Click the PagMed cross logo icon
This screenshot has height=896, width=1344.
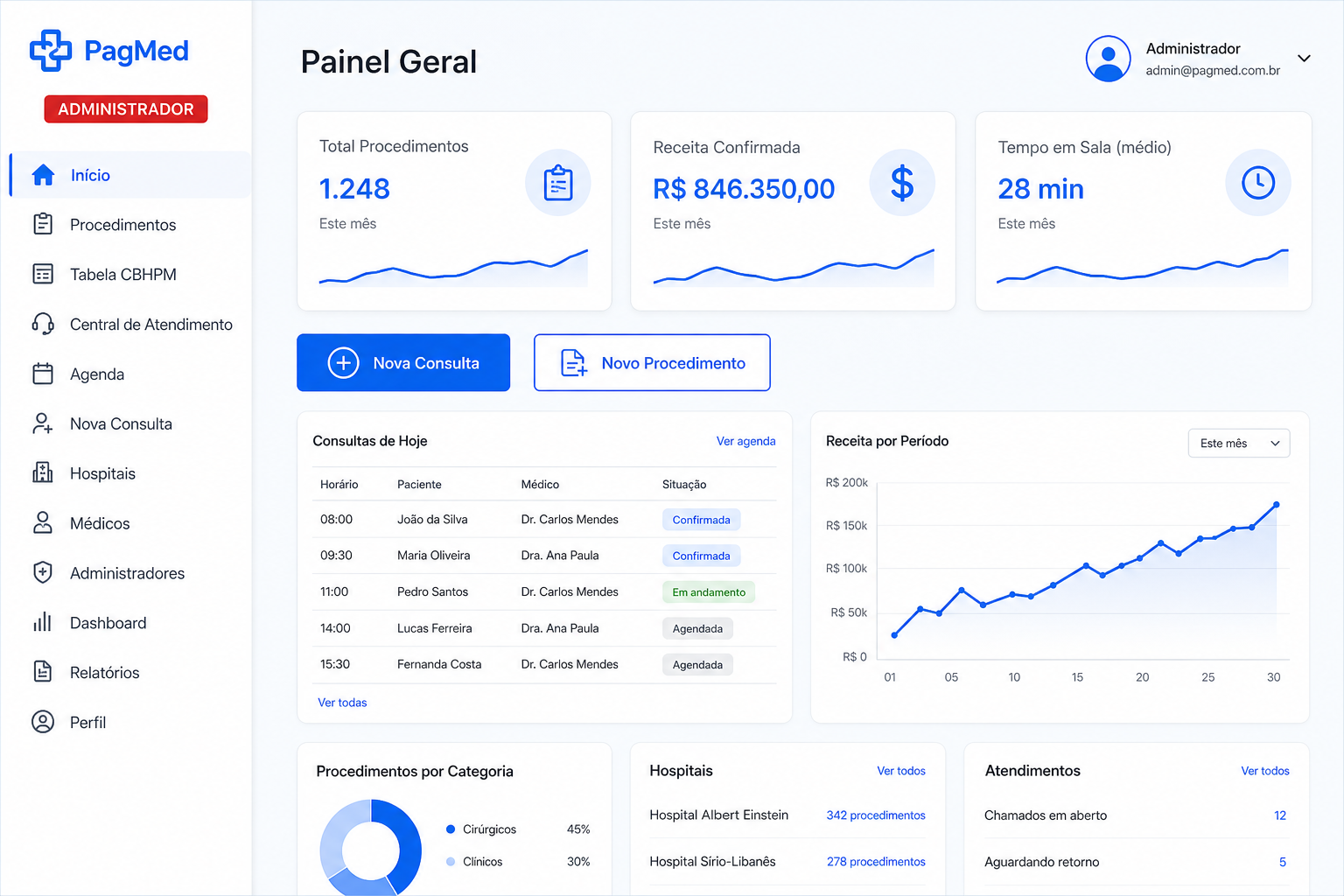[51, 51]
